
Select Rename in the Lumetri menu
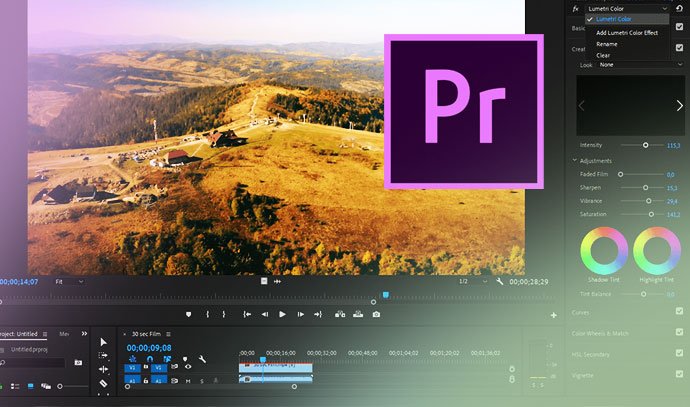606,44
